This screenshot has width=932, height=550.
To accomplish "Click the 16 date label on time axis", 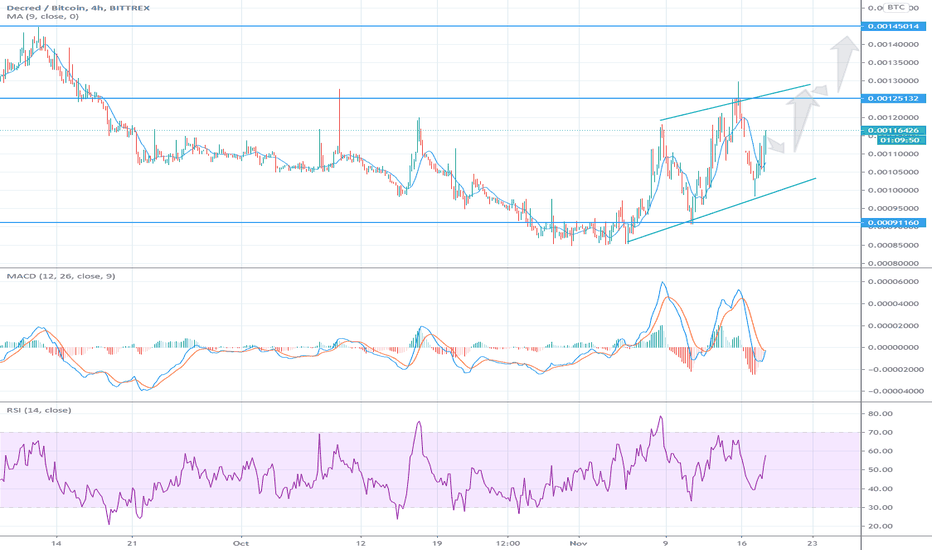I will tap(741, 543).
